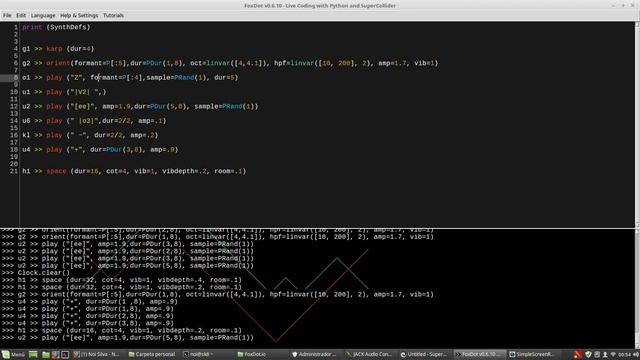Click the u2 play "[ee]" editor line
Viewport: 640px width, 360px height.
point(140,107)
